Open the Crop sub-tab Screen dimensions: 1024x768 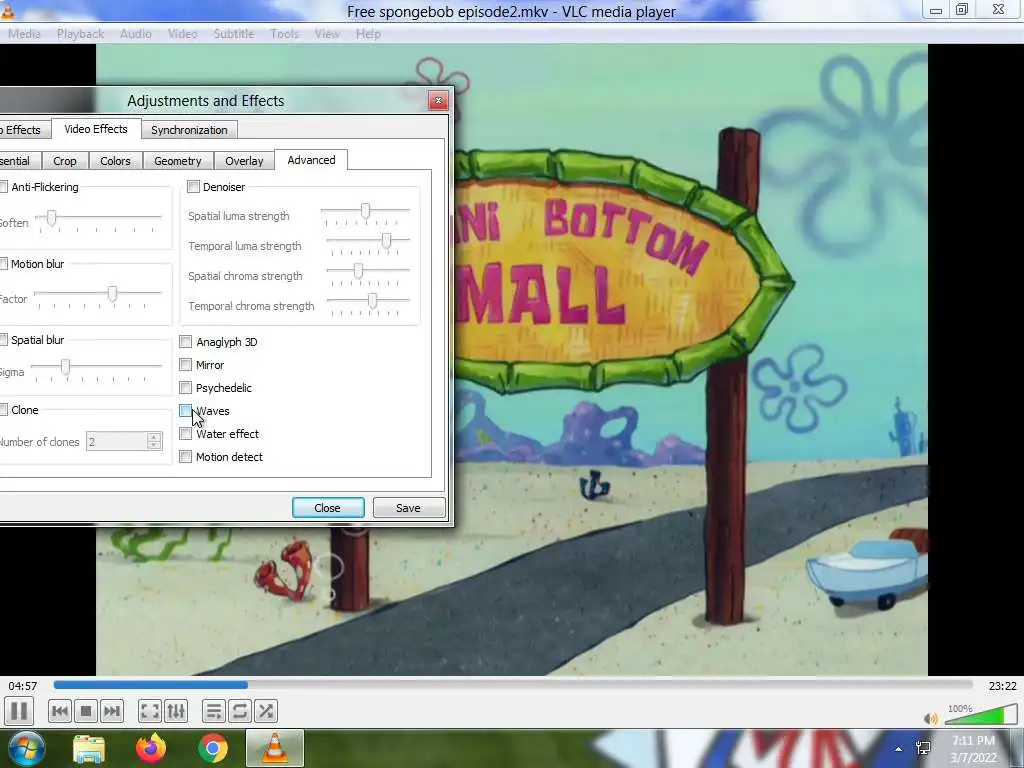point(65,161)
